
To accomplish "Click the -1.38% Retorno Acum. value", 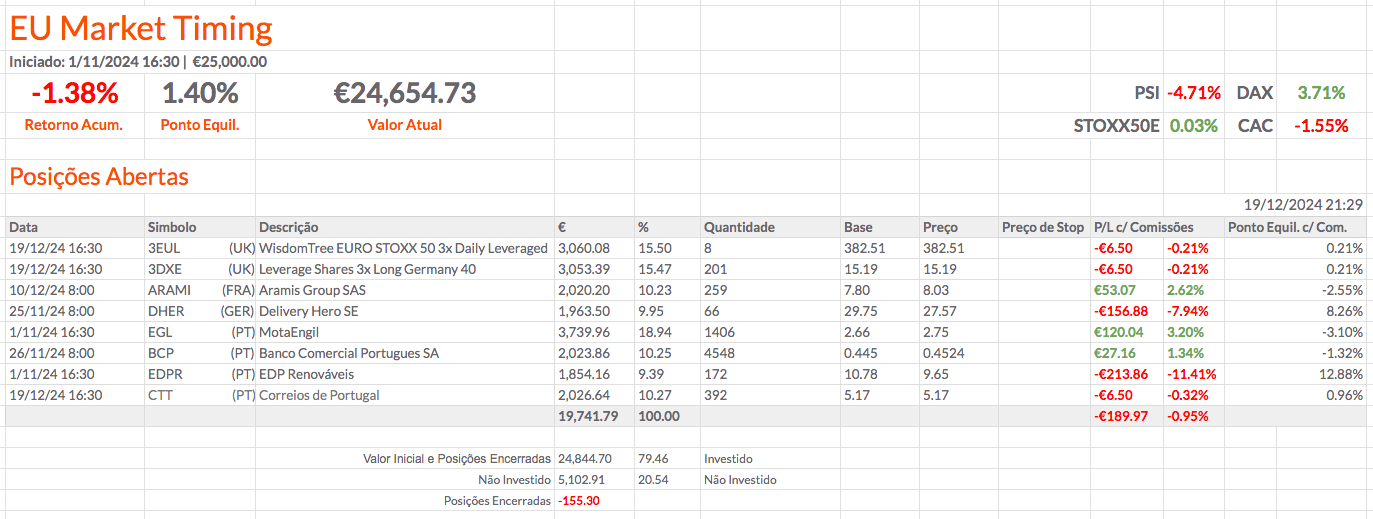I will pyautogui.click(x=75, y=94).
